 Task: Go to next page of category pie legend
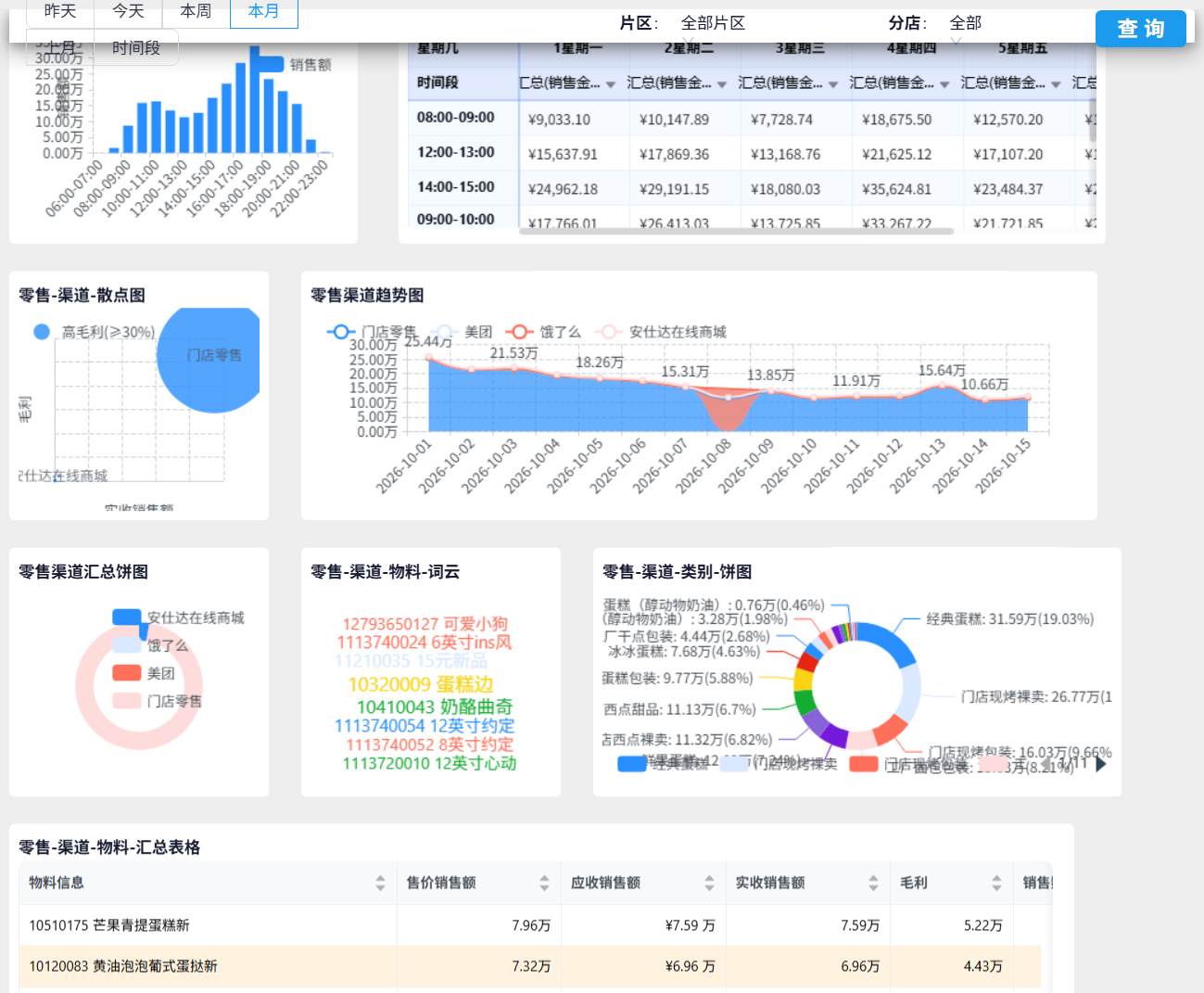point(1101,764)
